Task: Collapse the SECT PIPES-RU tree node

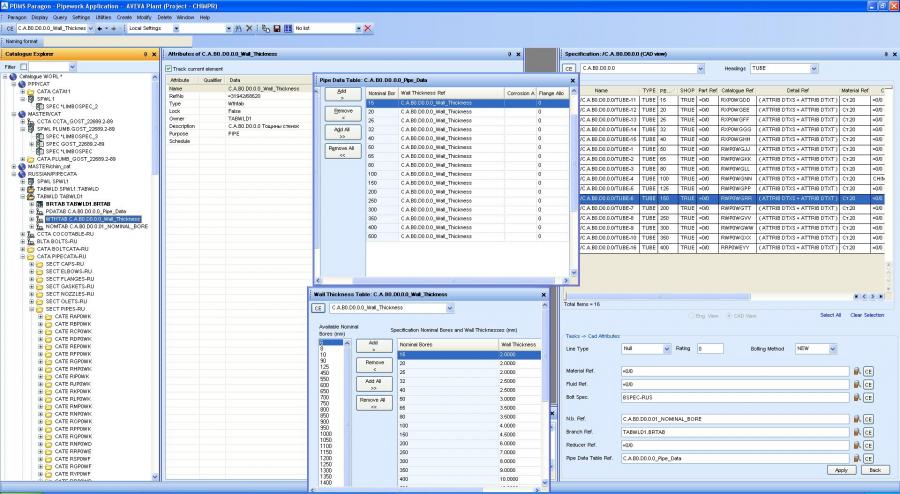Action: click(32, 309)
